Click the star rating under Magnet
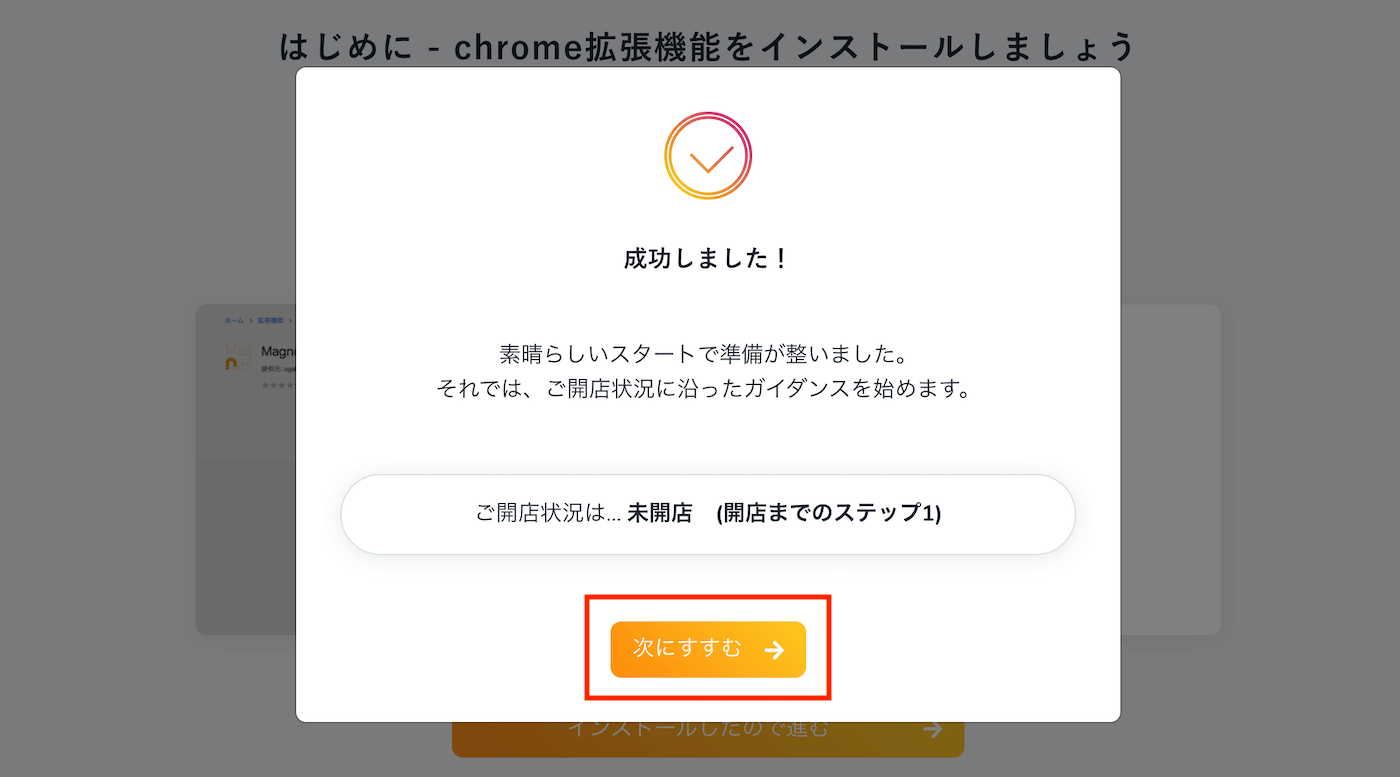This screenshot has width=1400, height=777. pos(277,385)
